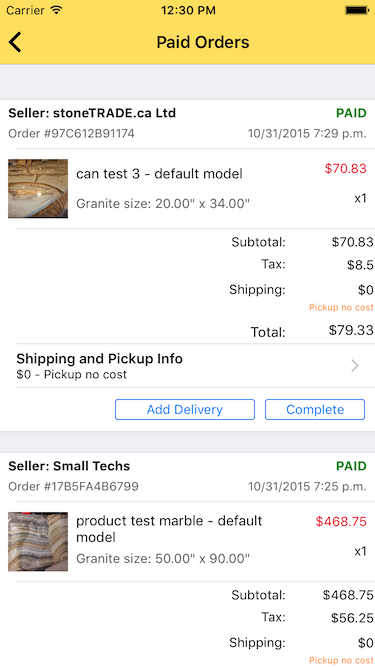The width and height of the screenshot is (375, 667).
Task: Select product test marble - default model
Action: click(169, 529)
